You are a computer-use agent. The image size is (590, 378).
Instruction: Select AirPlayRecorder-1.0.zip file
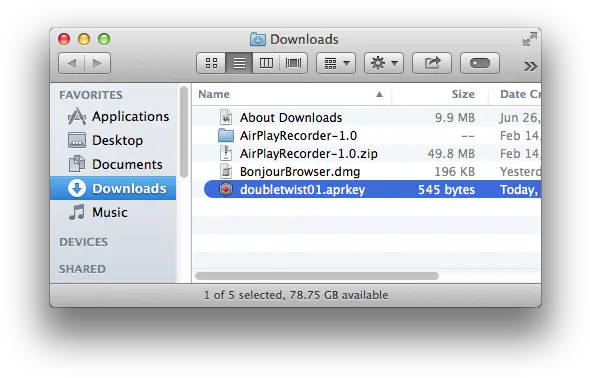tap(367, 153)
